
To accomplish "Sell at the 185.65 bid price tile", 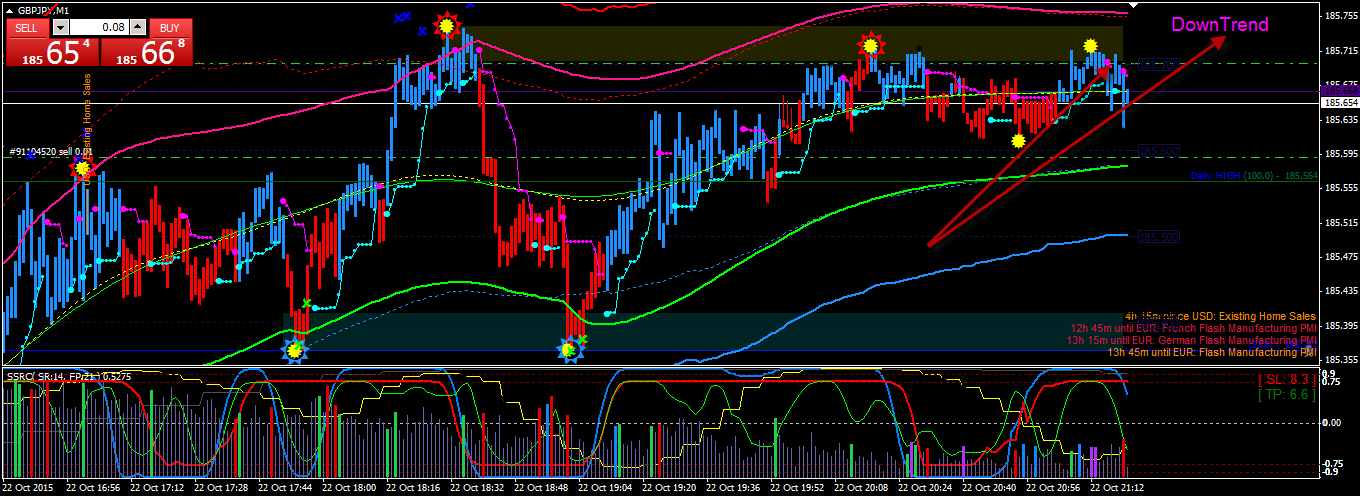I will click(52, 53).
